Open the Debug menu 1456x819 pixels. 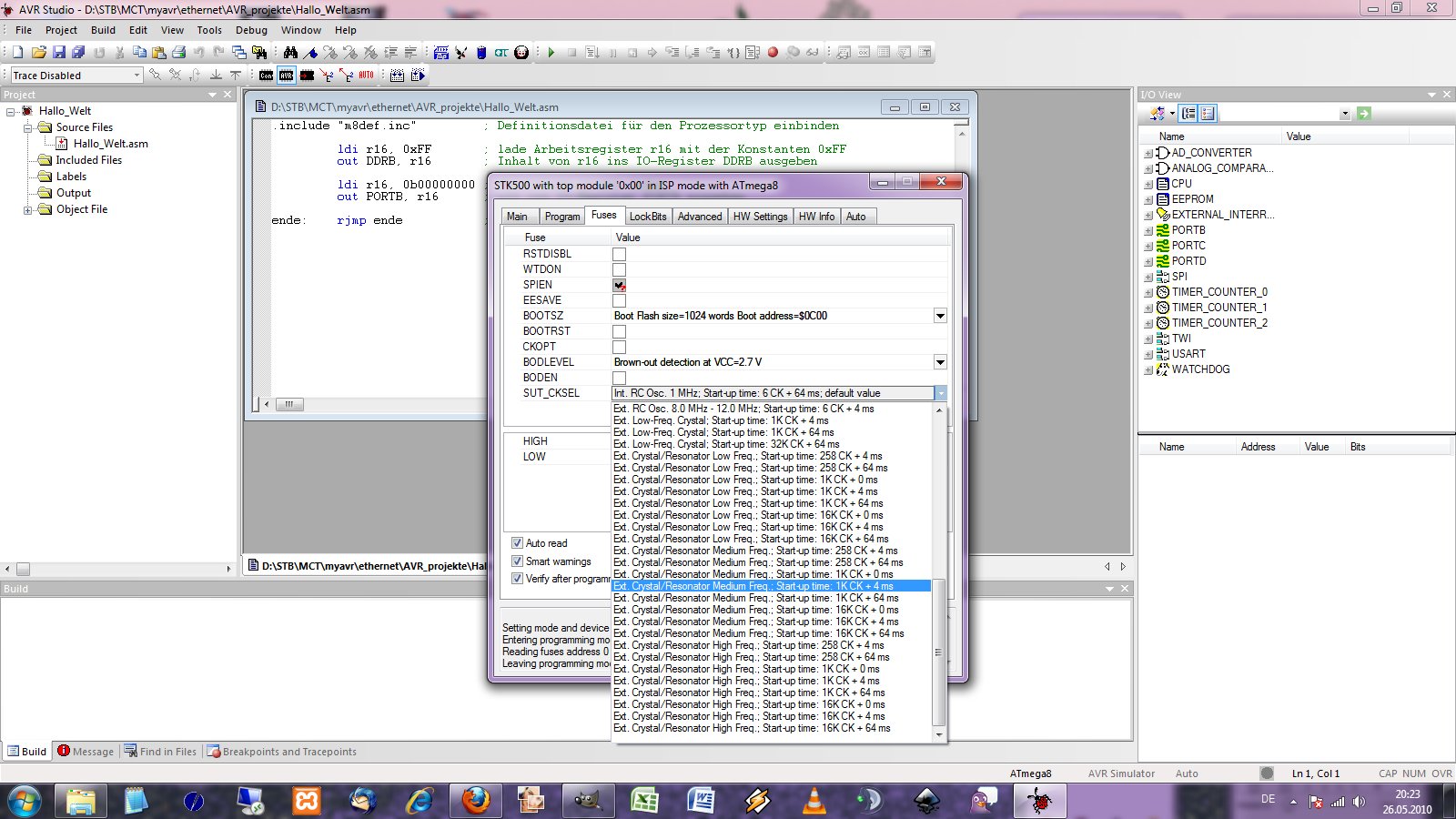251,30
